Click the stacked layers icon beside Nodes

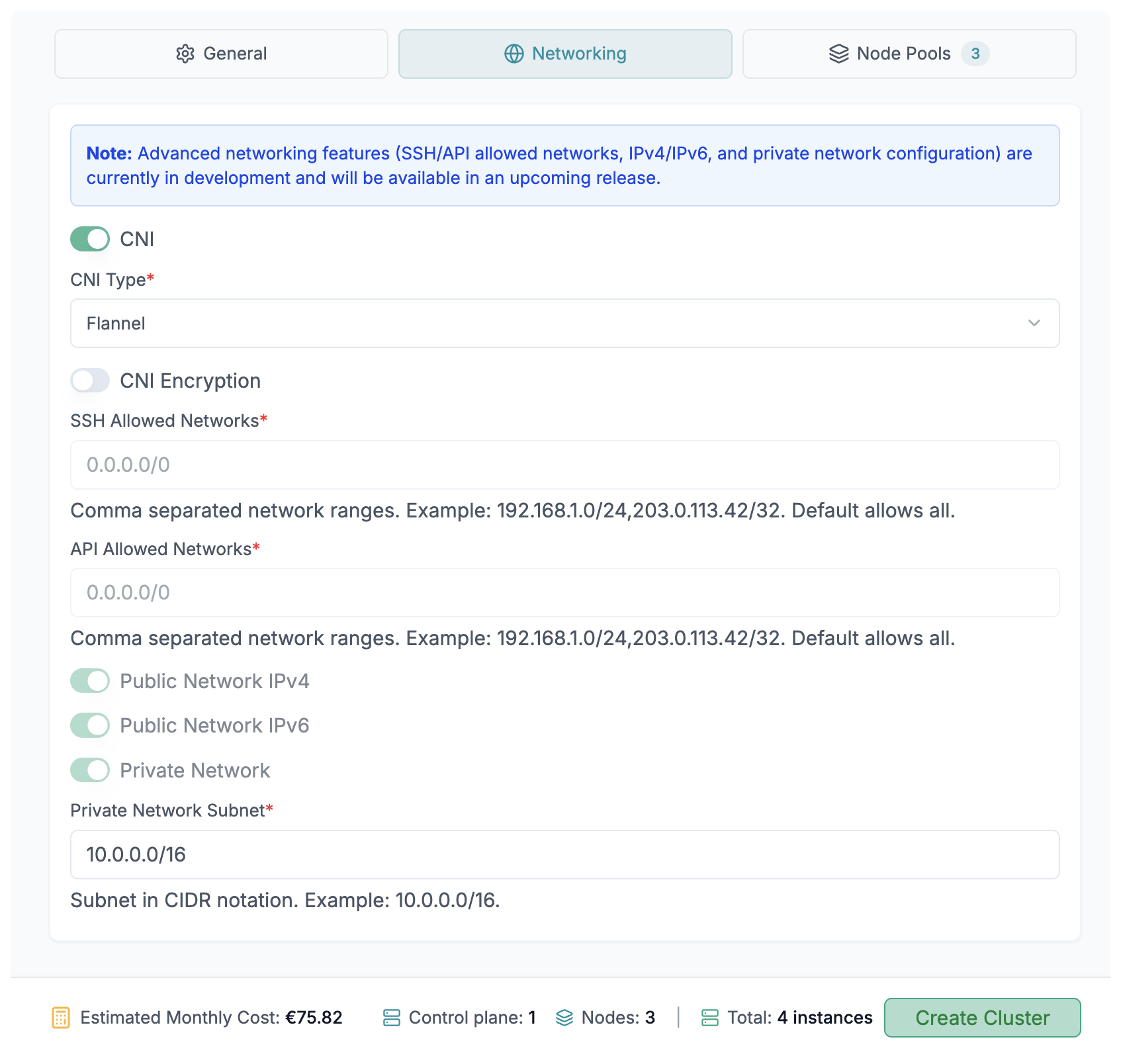click(x=564, y=1018)
